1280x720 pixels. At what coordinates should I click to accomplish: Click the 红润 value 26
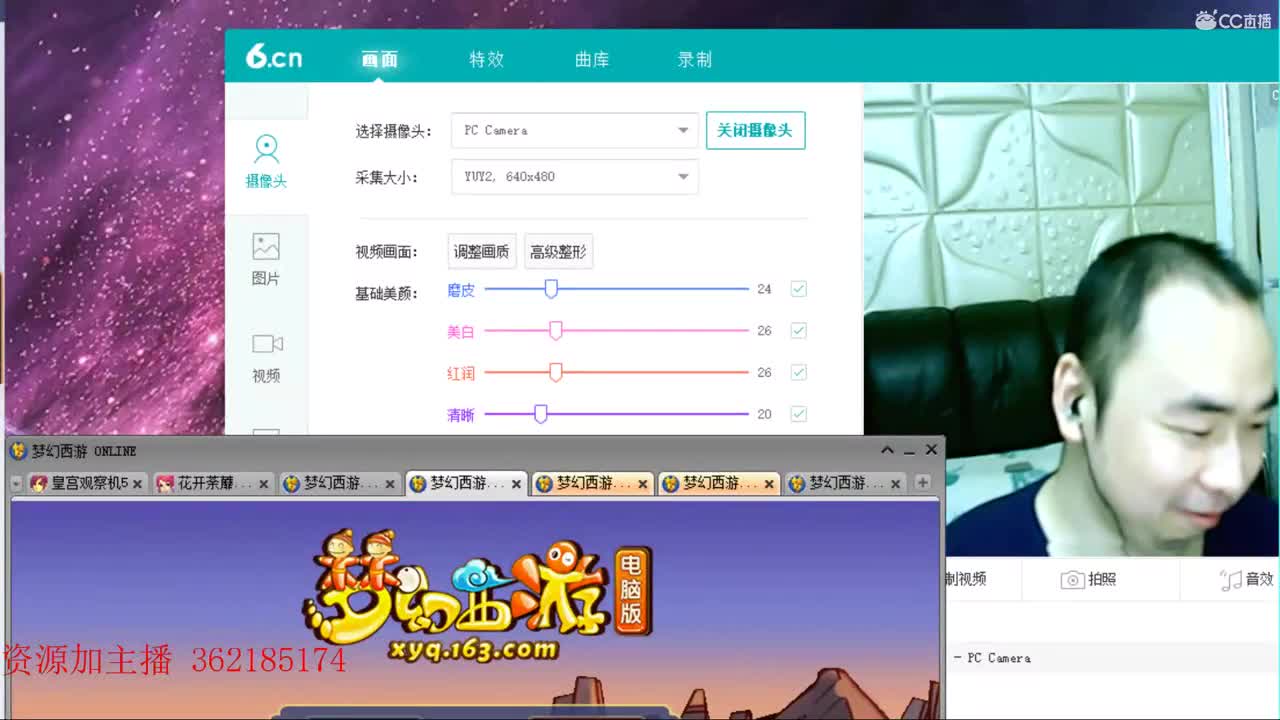[764, 372]
